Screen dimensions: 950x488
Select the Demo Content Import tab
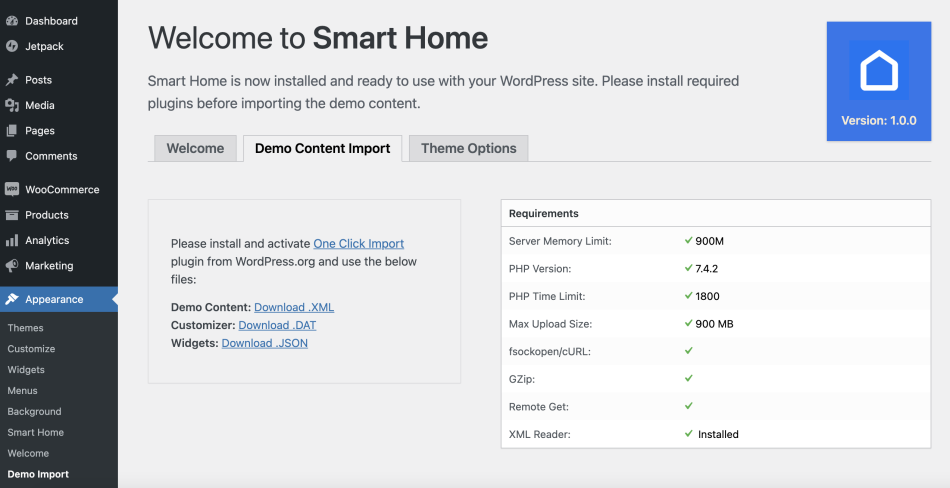pos(322,148)
